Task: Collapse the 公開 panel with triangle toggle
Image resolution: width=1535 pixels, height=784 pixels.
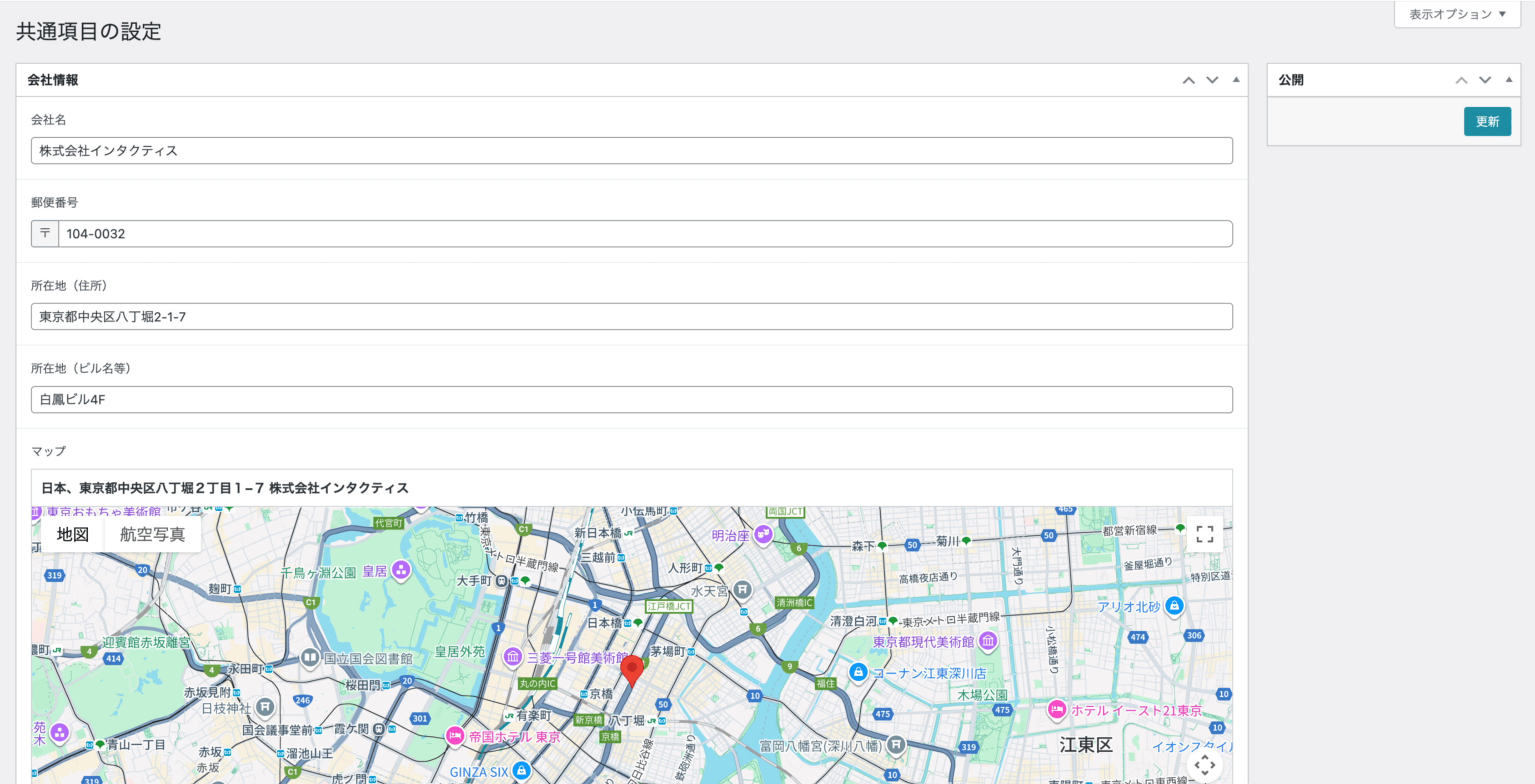Action: click(x=1509, y=80)
